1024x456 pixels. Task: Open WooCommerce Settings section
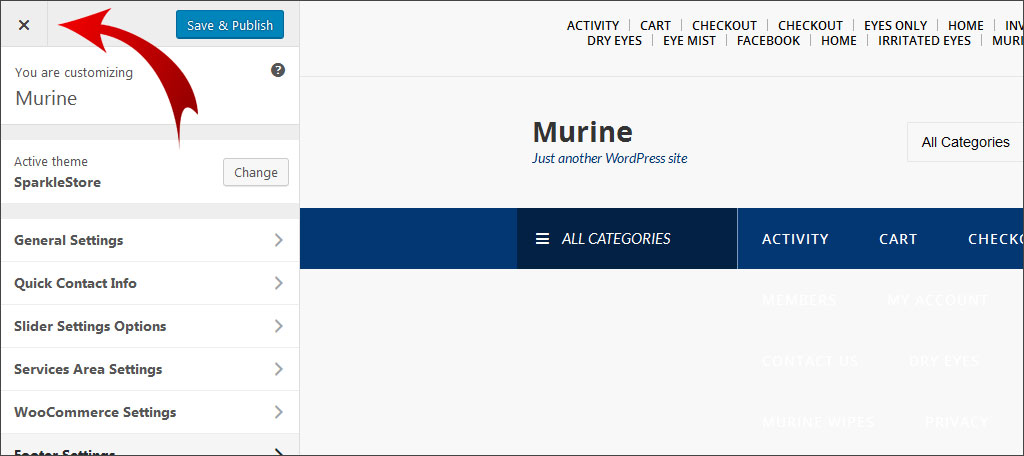pyautogui.click(x=149, y=412)
